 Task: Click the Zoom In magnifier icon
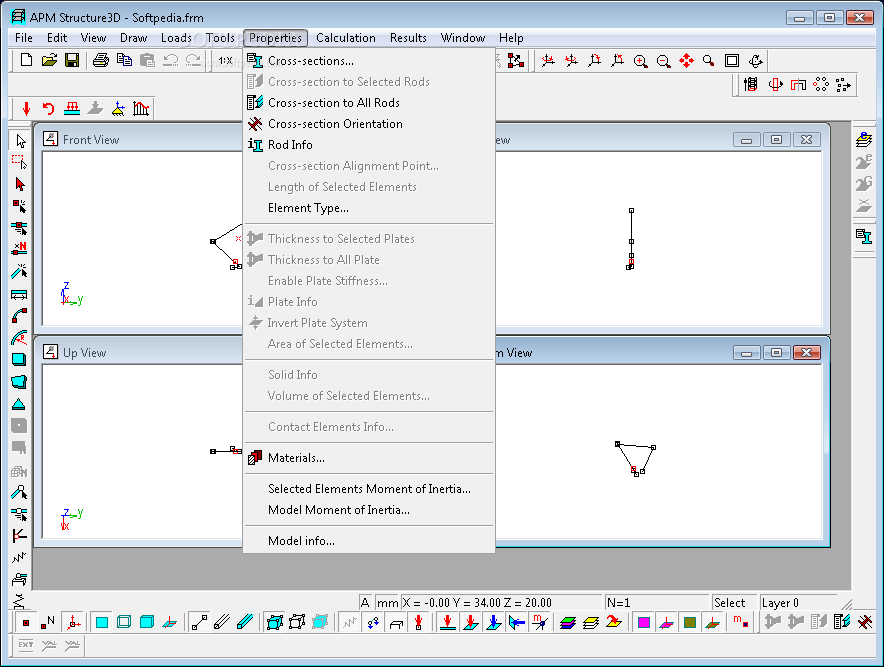click(640, 61)
